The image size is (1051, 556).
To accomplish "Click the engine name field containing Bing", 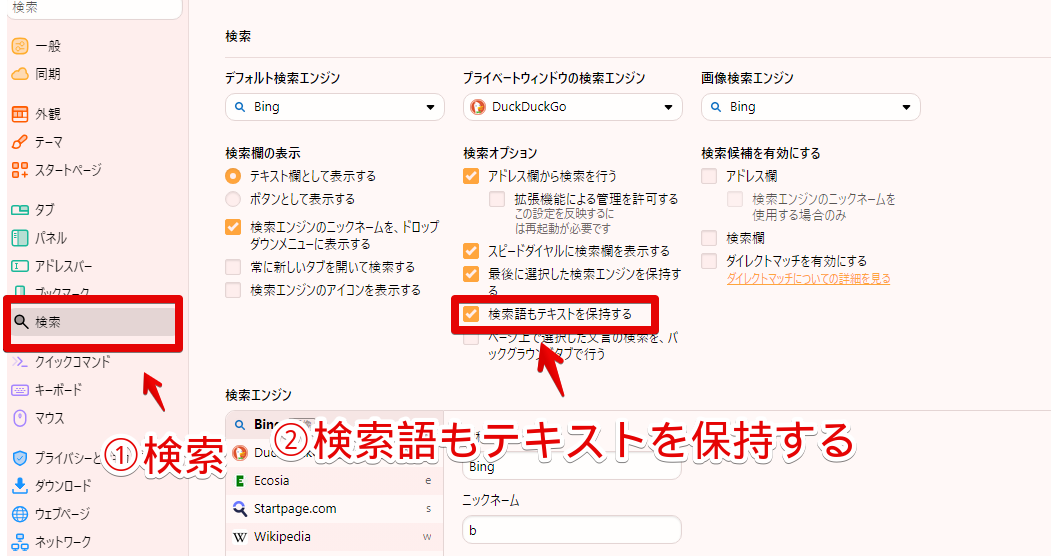I will pos(572,467).
